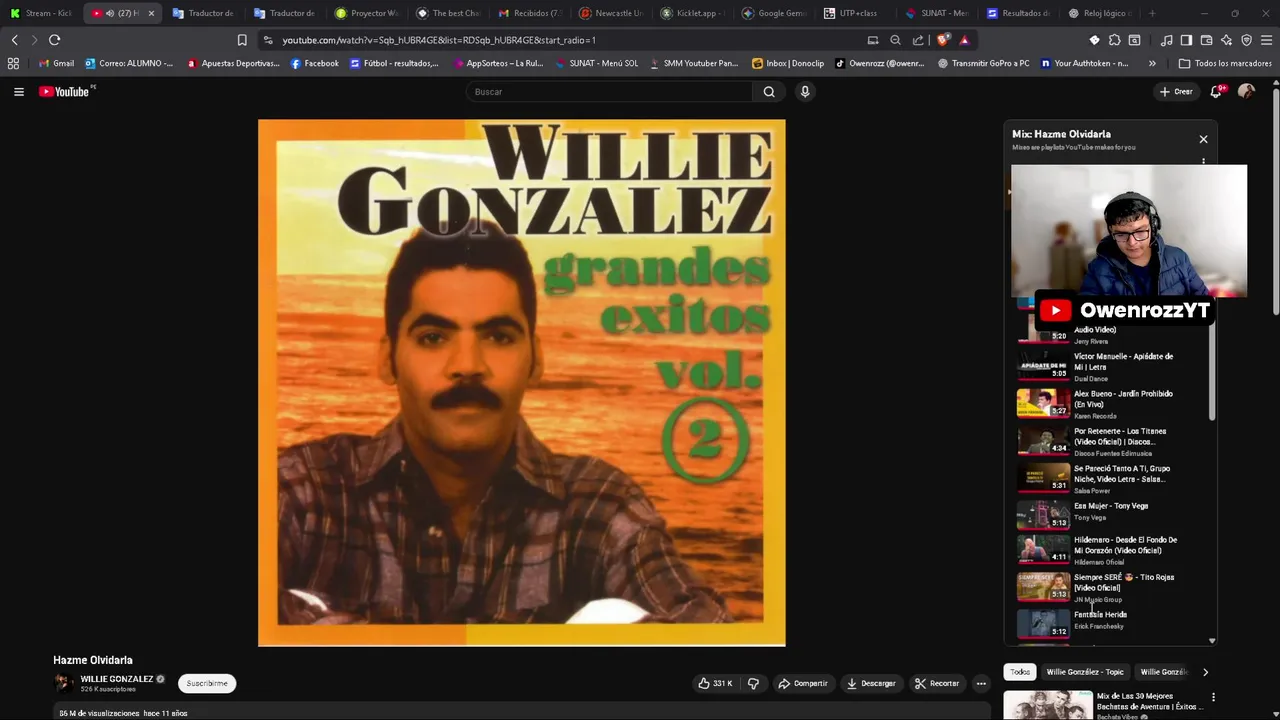The image size is (1280, 720).
Task: Show more bookmarks with the chevrons
Action: click(x=1152, y=63)
